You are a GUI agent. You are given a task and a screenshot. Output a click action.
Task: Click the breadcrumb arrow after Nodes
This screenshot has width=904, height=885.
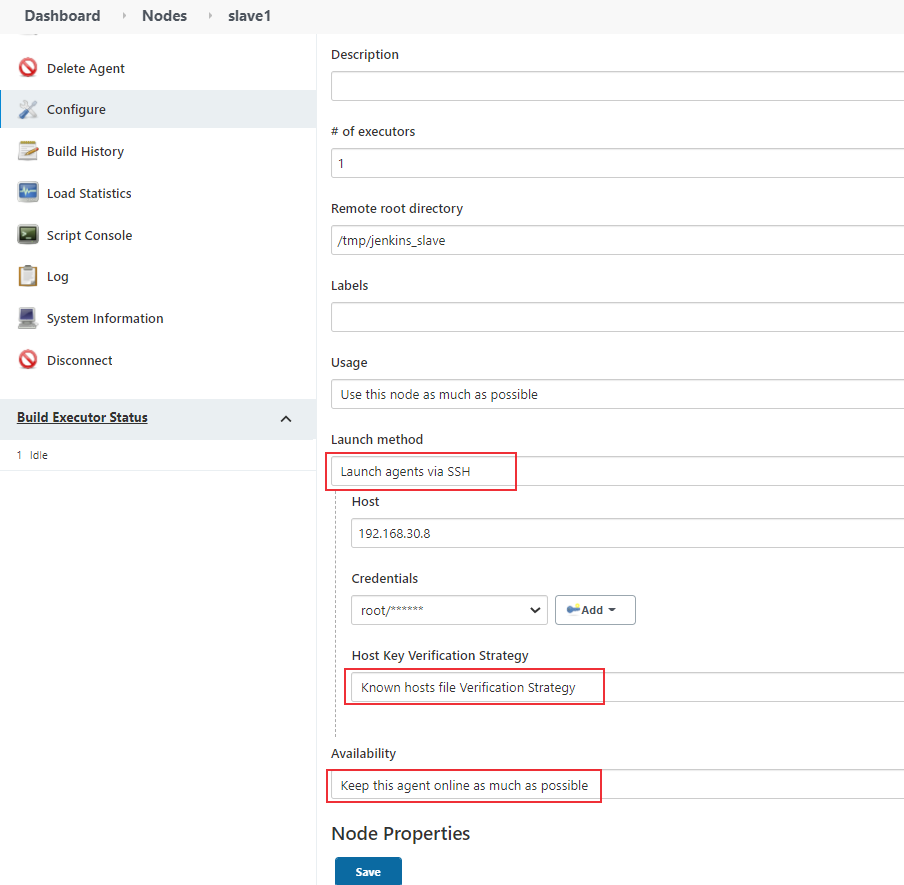(x=210, y=16)
